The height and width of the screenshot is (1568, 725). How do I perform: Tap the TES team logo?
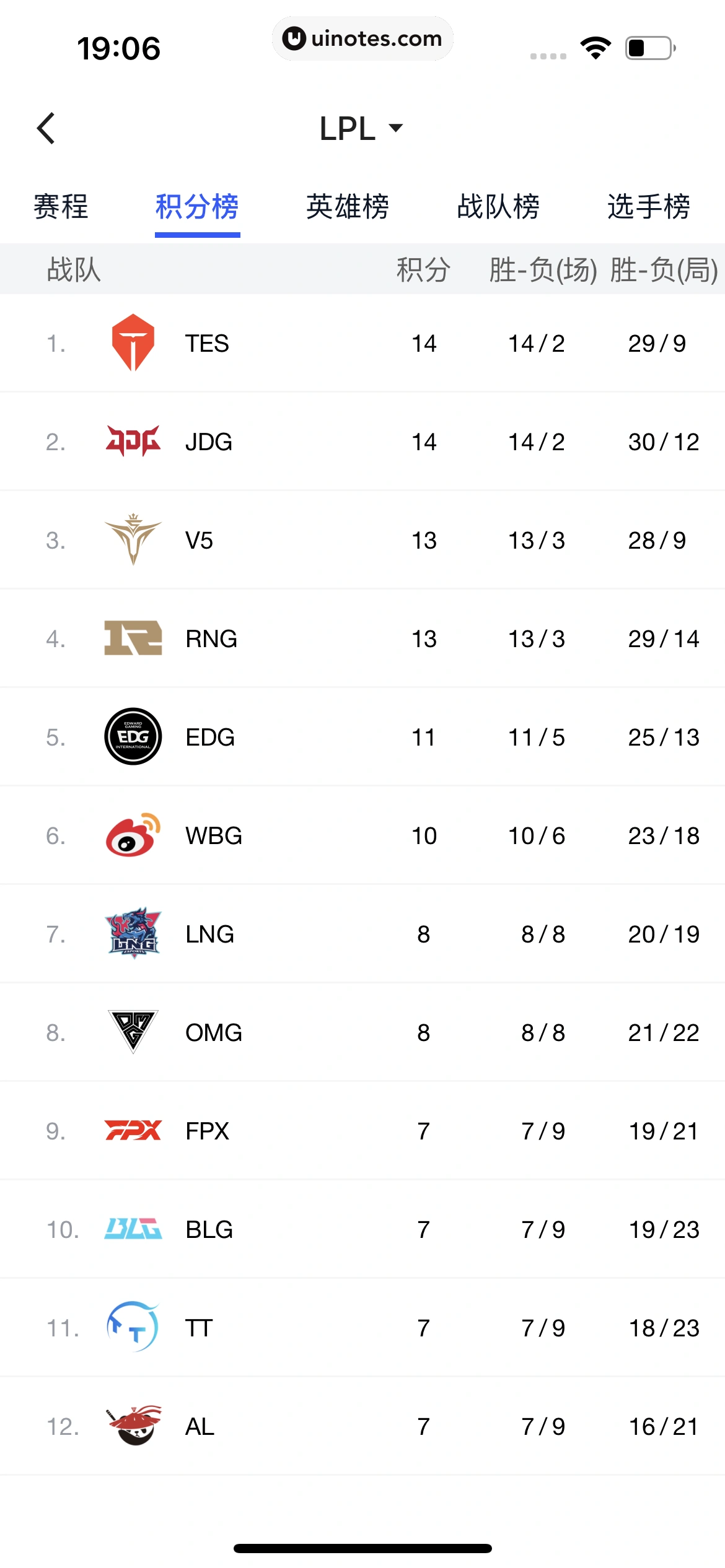133,342
